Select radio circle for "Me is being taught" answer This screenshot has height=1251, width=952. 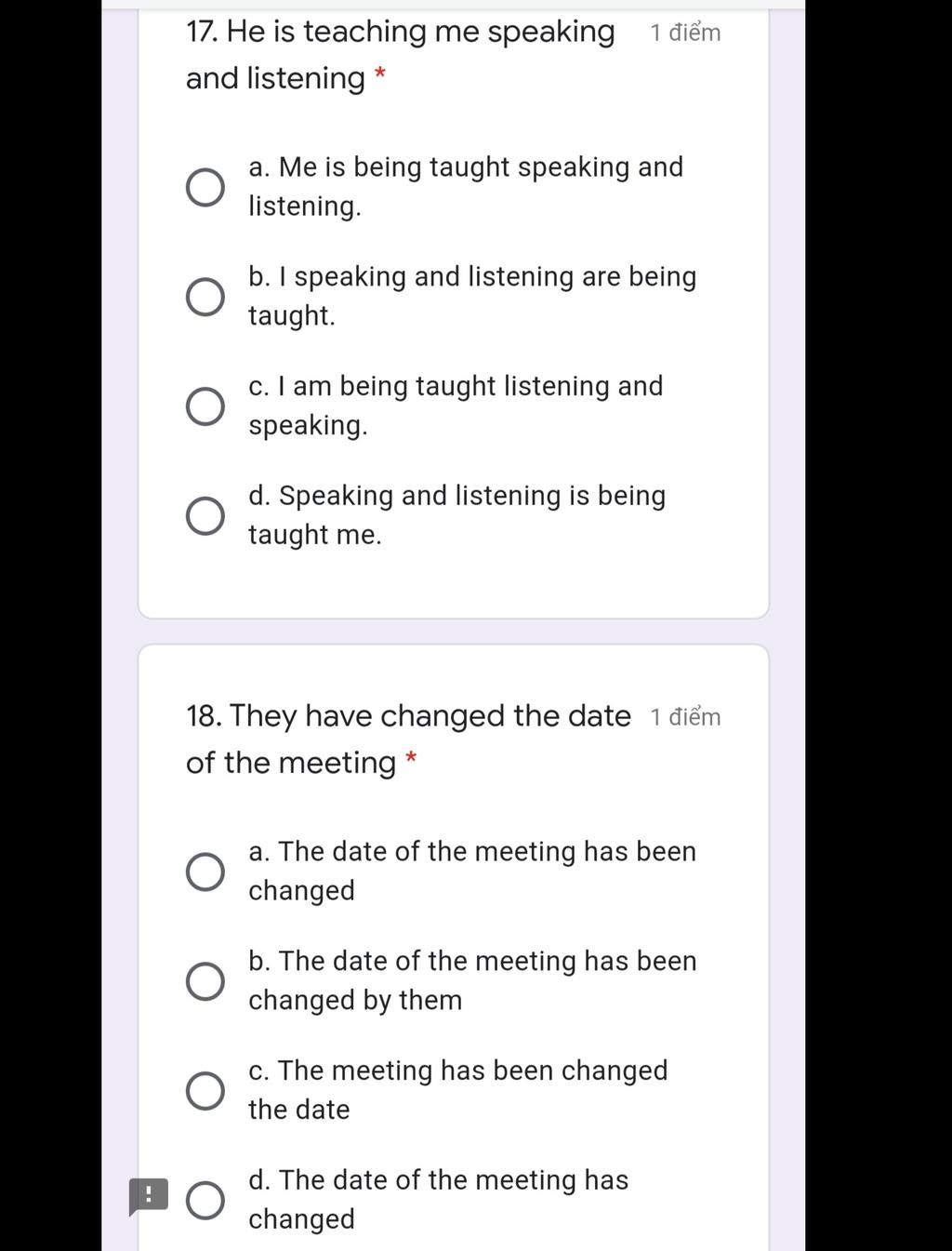click(x=205, y=188)
